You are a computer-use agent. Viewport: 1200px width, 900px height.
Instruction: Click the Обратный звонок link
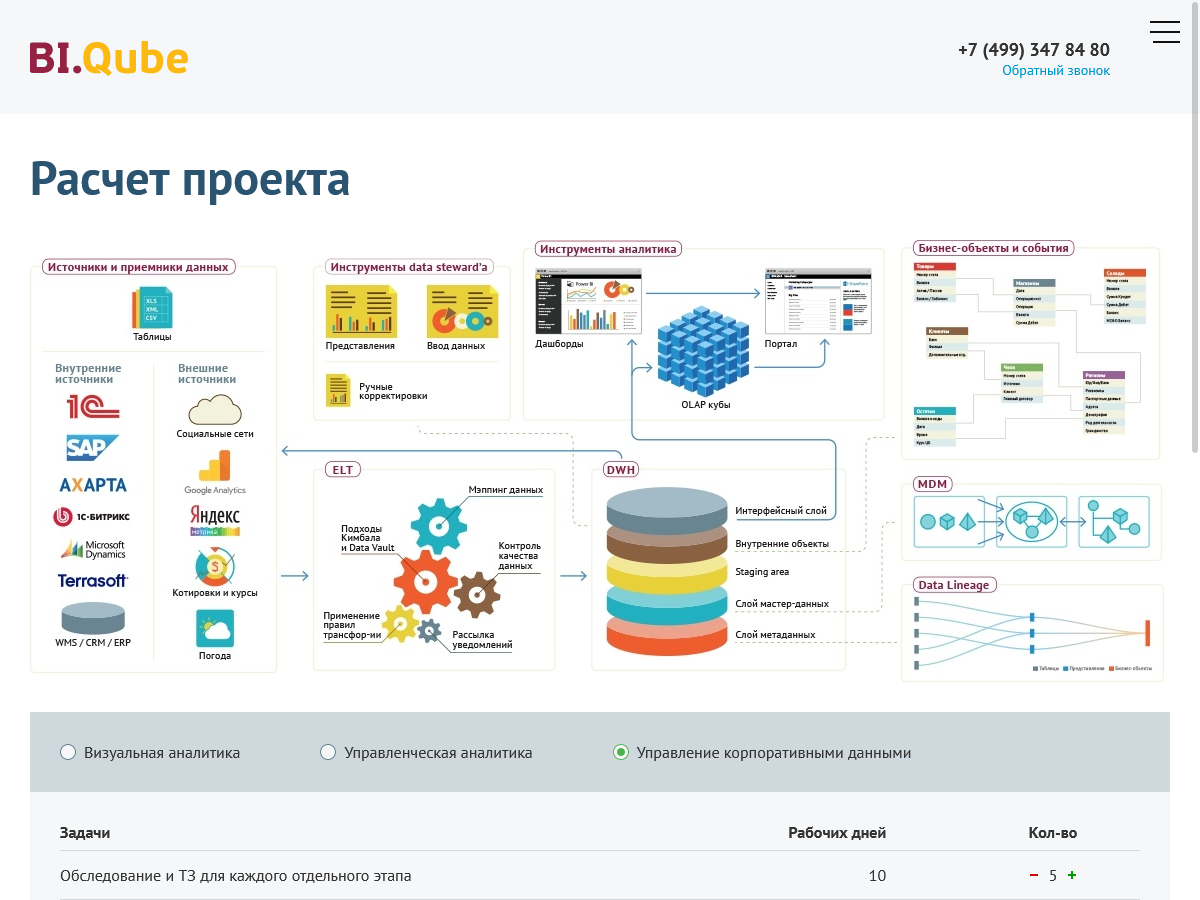(x=1056, y=71)
